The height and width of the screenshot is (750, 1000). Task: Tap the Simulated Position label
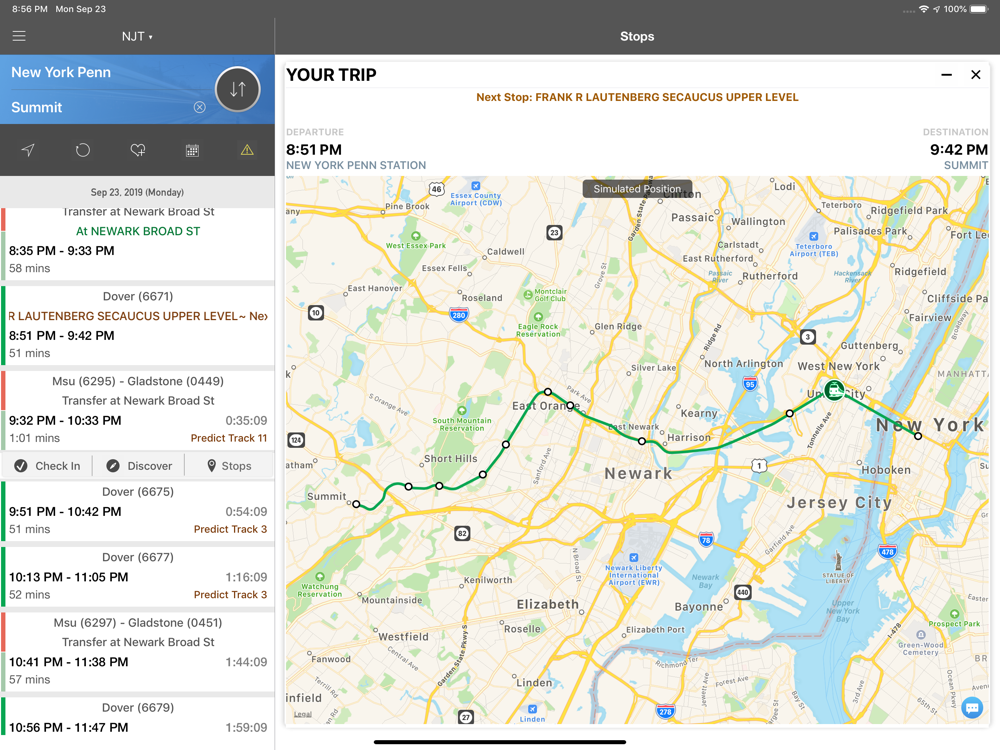pyautogui.click(x=637, y=189)
